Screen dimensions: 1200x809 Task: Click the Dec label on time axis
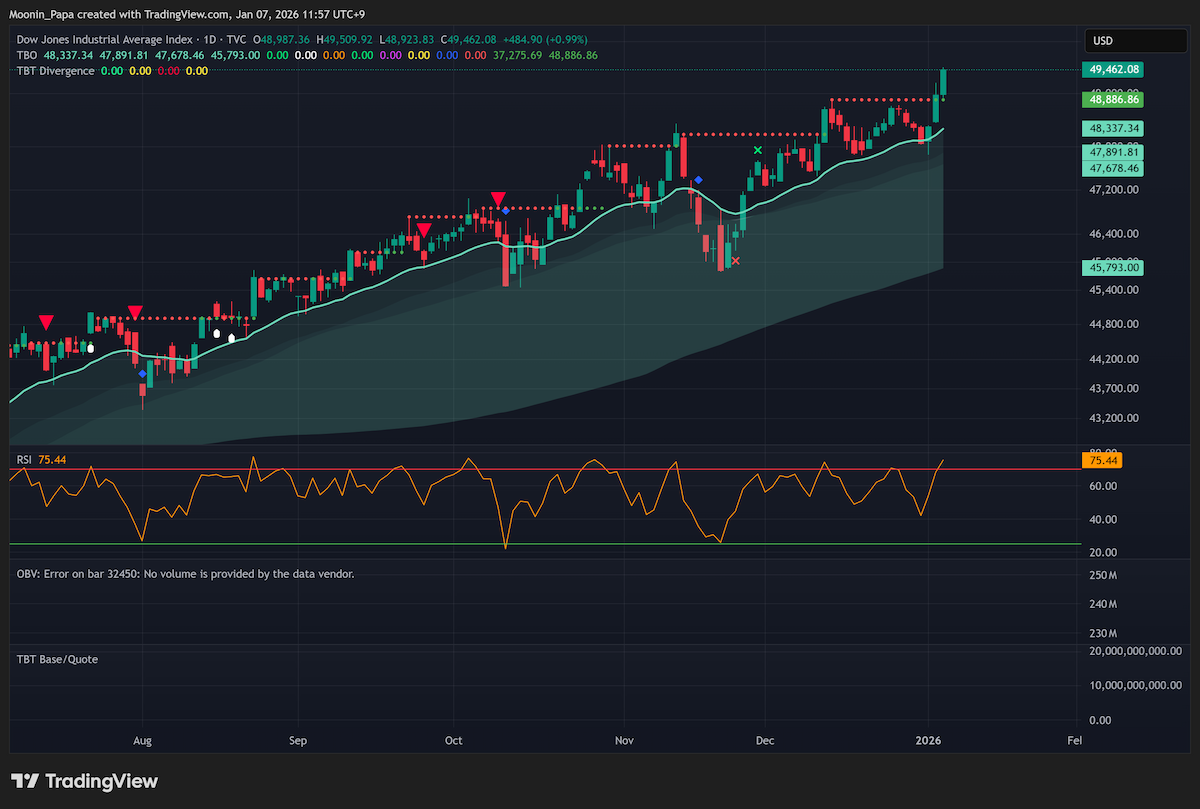click(x=765, y=741)
